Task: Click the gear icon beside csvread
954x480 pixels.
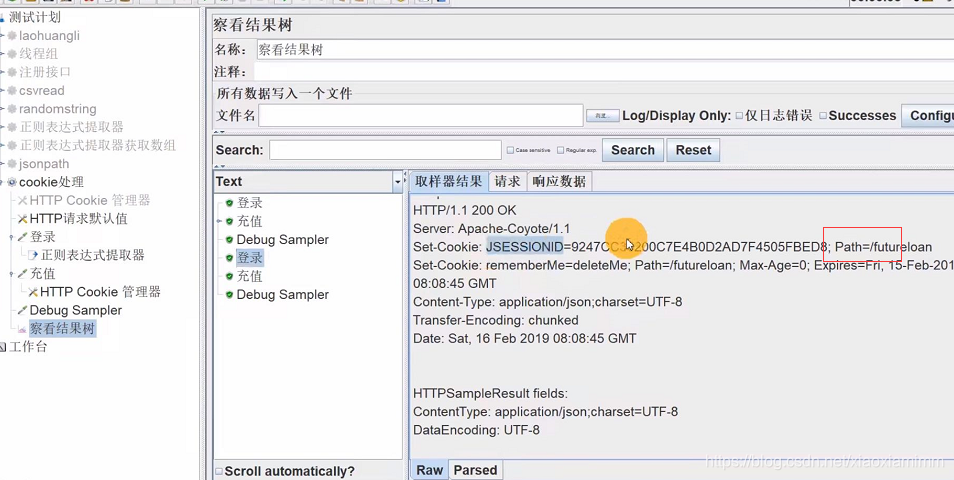Action: [x=12, y=91]
